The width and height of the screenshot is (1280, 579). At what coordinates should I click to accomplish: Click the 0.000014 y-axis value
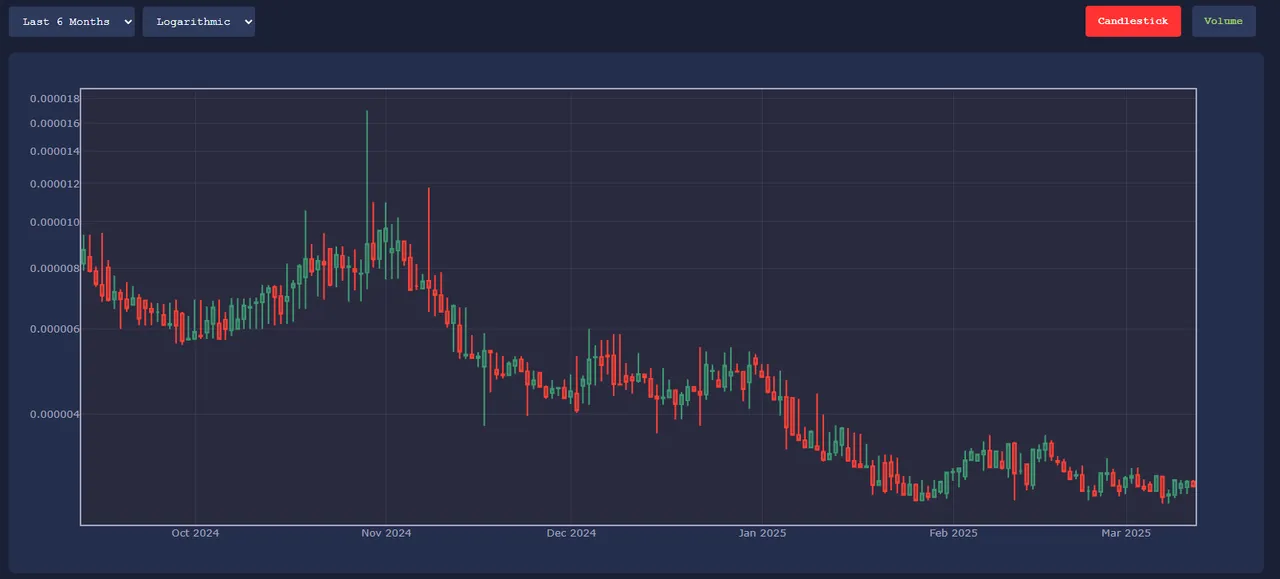(x=54, y=151)
